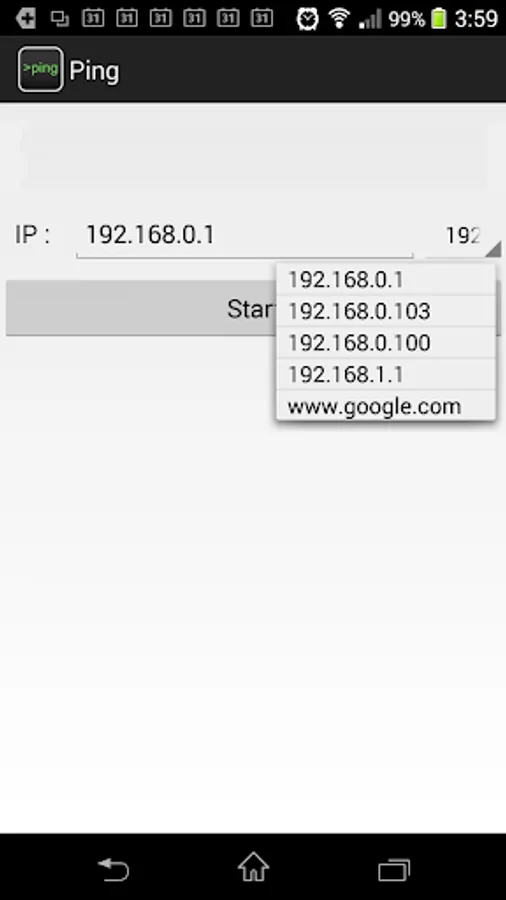Go to the Android home screen
Viewport: 506px width, 900px height.
coord(254,867)
